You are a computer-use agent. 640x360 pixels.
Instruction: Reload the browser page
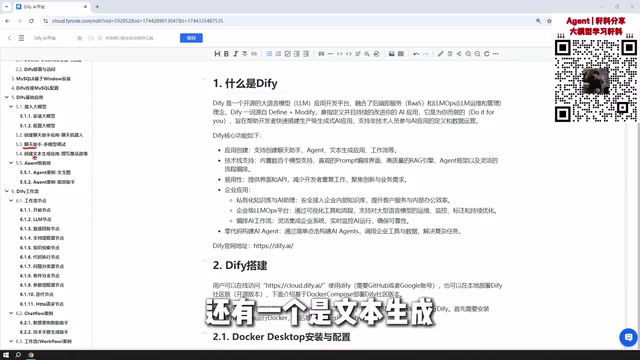(x=31, y=21)
